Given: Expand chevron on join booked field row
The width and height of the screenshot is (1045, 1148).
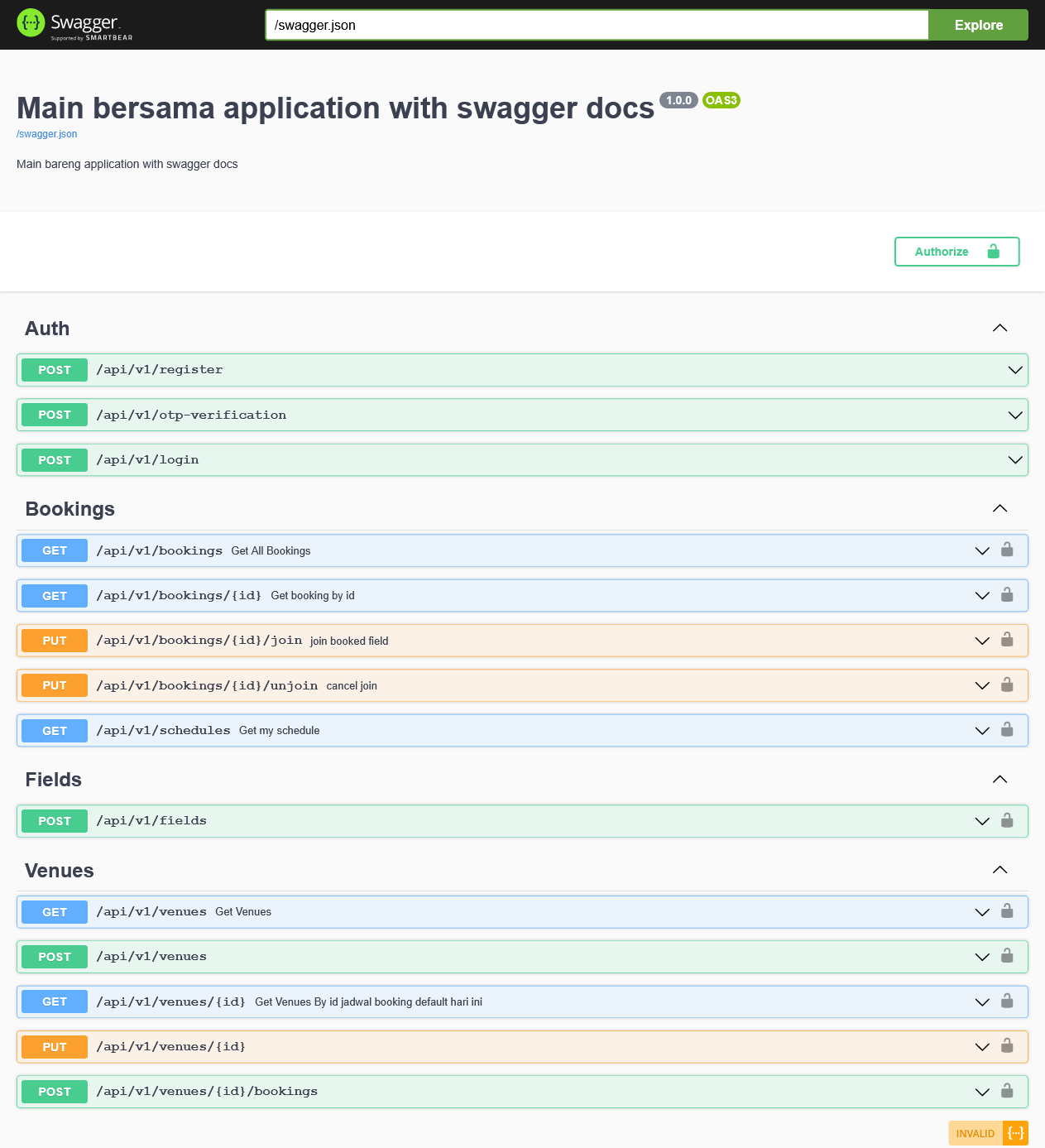Looking at the screenshot, I should (x=982, y=641).
